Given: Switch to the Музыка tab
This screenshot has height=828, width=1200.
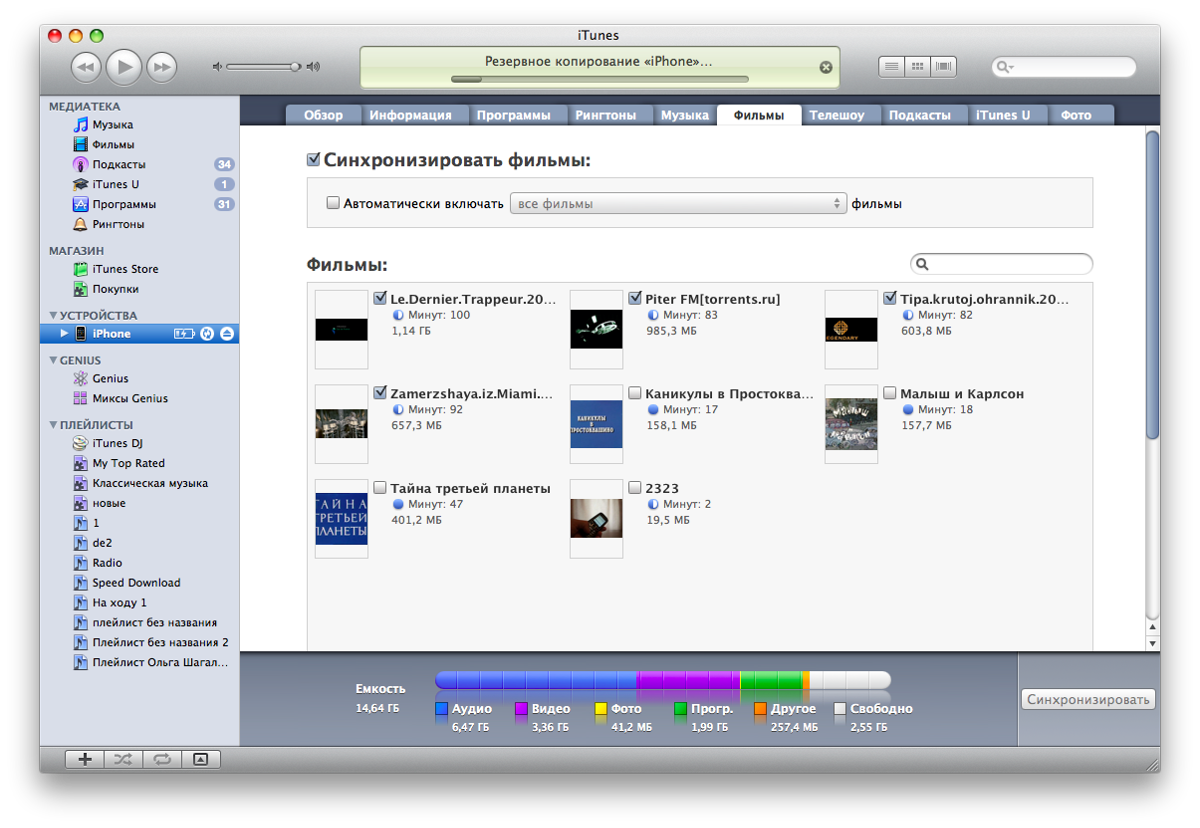Looking at the screenshot, I should click(x=684, y=115).
